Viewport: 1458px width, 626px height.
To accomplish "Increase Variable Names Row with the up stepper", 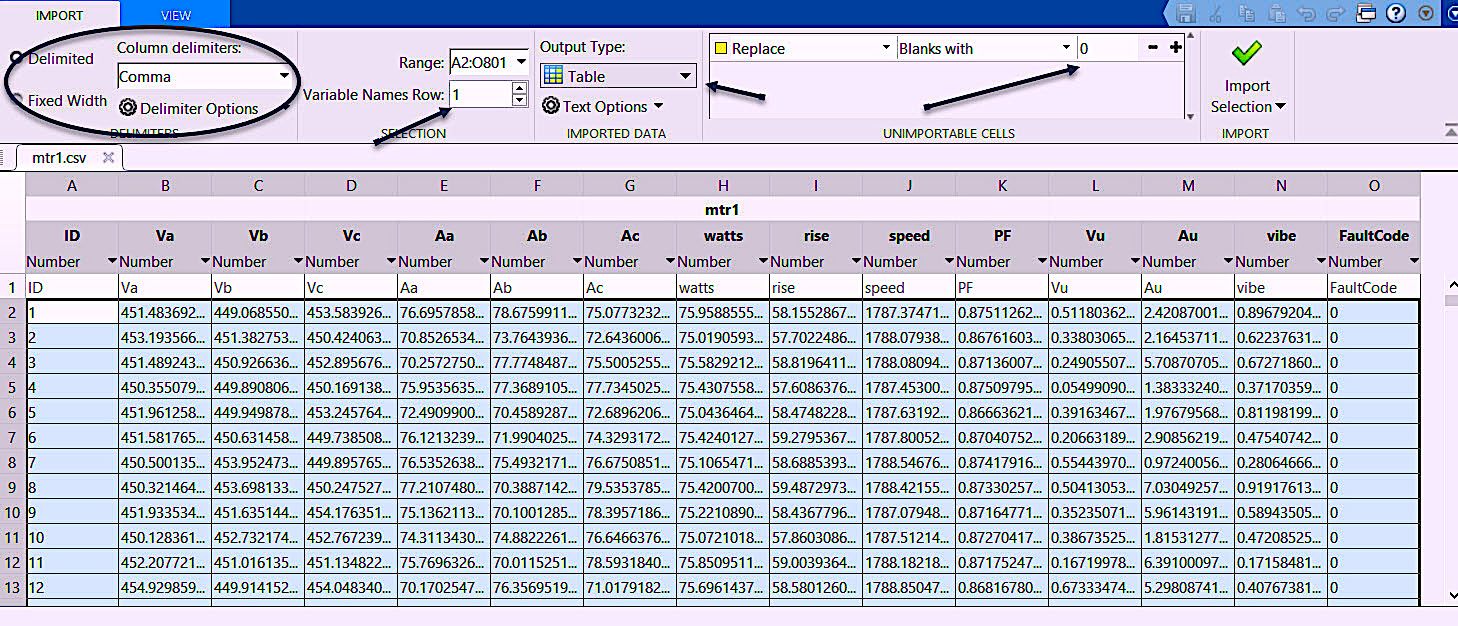I will 518,88.
